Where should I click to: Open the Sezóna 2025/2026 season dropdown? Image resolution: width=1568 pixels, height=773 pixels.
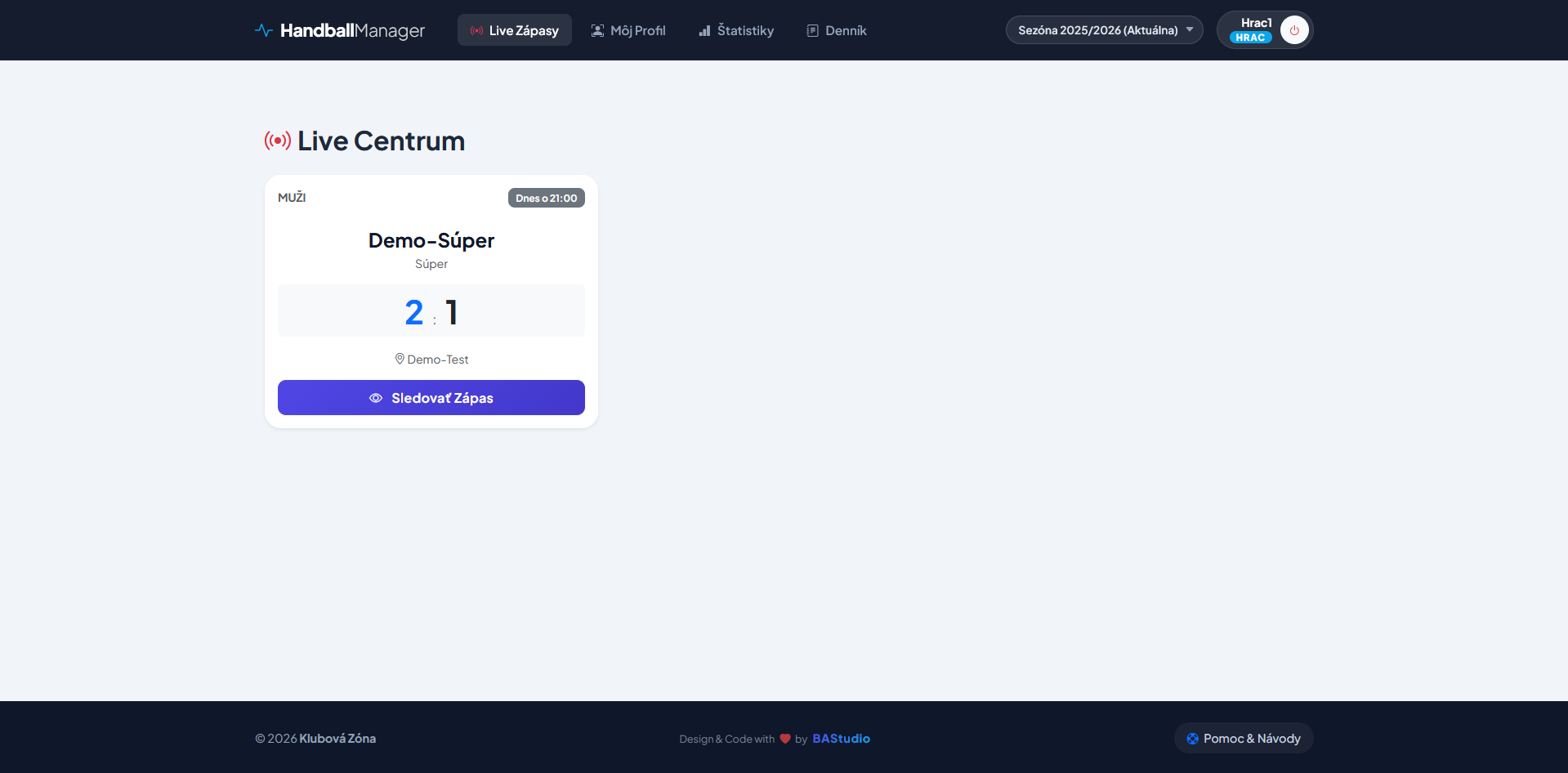click(1097, 30)
